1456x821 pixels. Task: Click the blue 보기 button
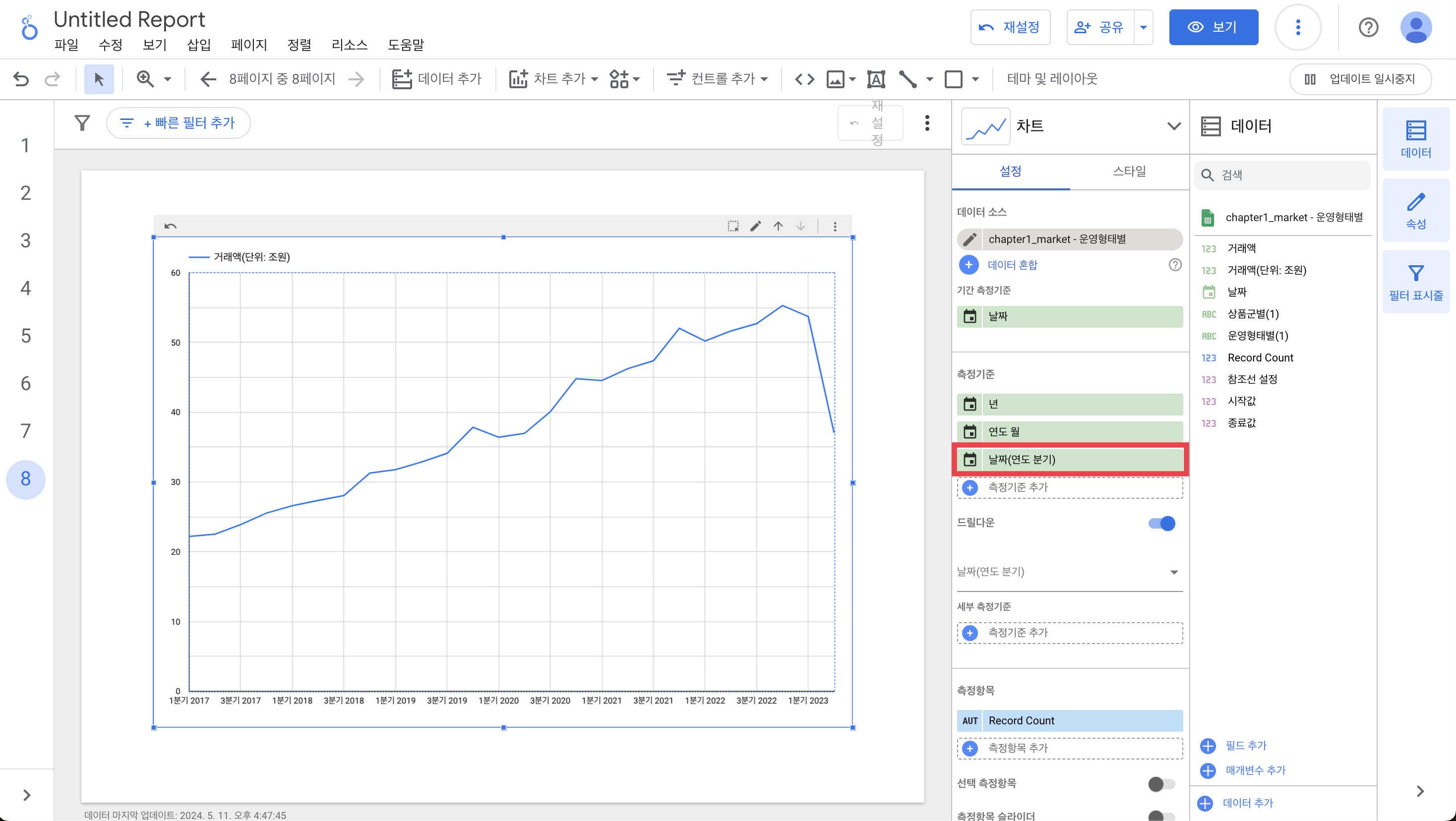(1213, 27)
